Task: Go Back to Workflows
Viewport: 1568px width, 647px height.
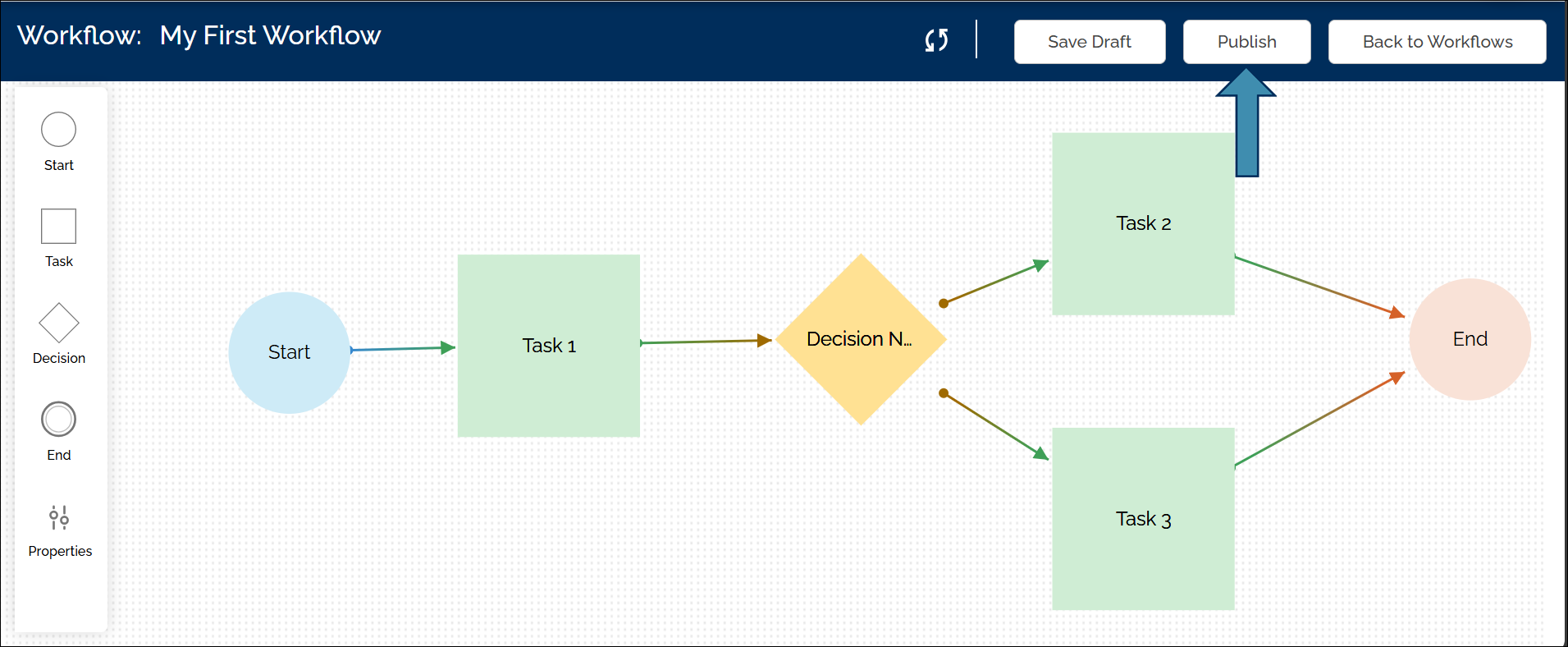Action: 1437,42
